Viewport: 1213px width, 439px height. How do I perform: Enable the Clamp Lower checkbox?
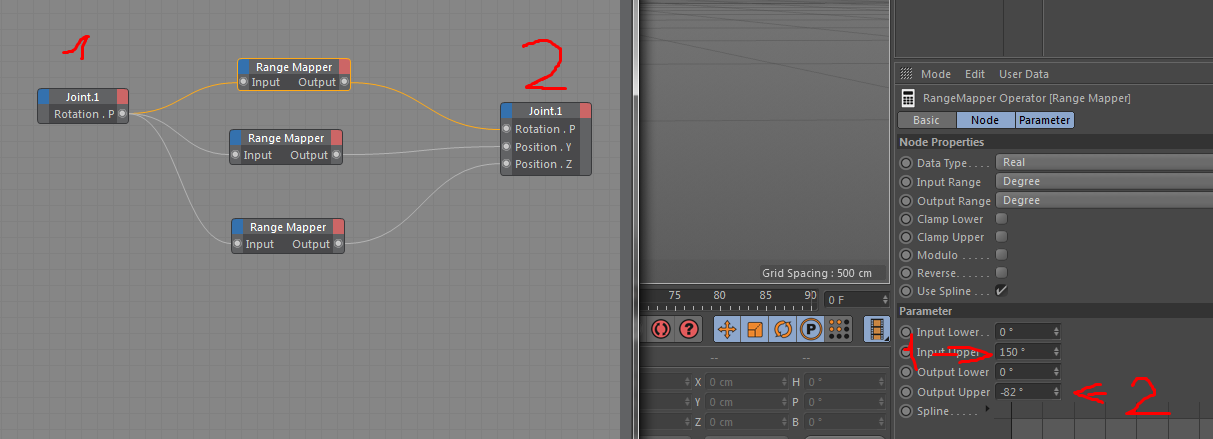point(1001,219)
